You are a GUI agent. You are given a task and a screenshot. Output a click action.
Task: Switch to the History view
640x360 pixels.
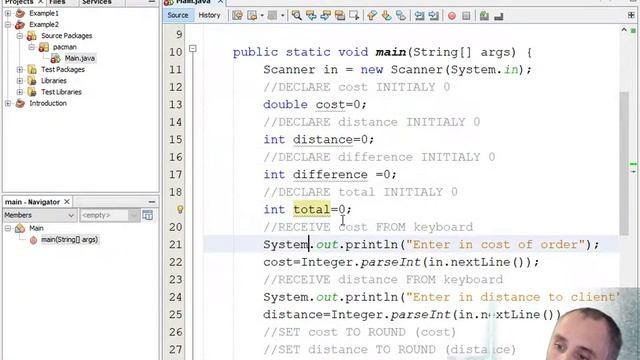point(209,15)
